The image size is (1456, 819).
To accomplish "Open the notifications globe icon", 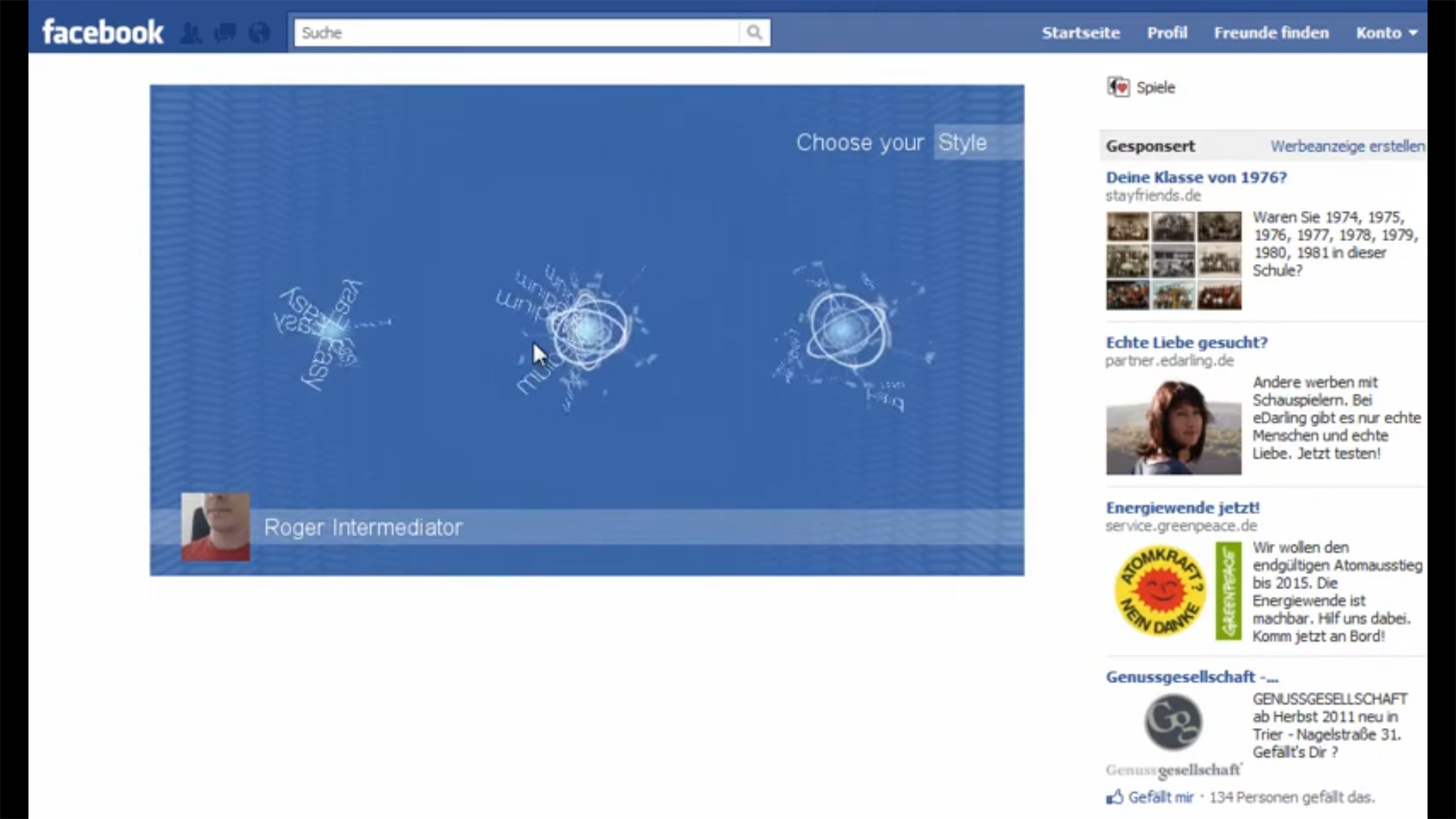I will click(259, 33).
